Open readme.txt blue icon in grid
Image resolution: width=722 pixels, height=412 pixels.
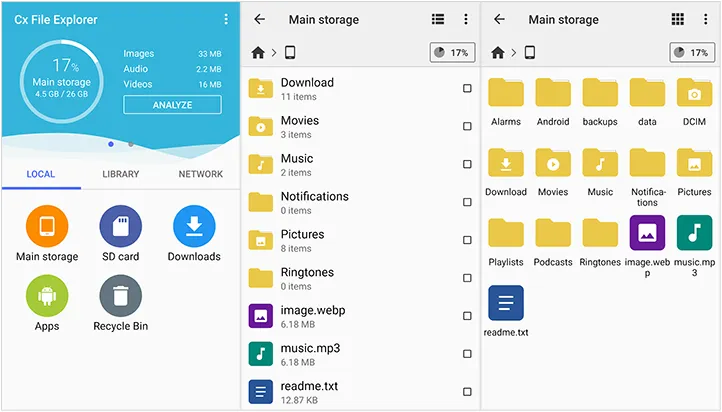pyautogui.click(x=506, y=303)
